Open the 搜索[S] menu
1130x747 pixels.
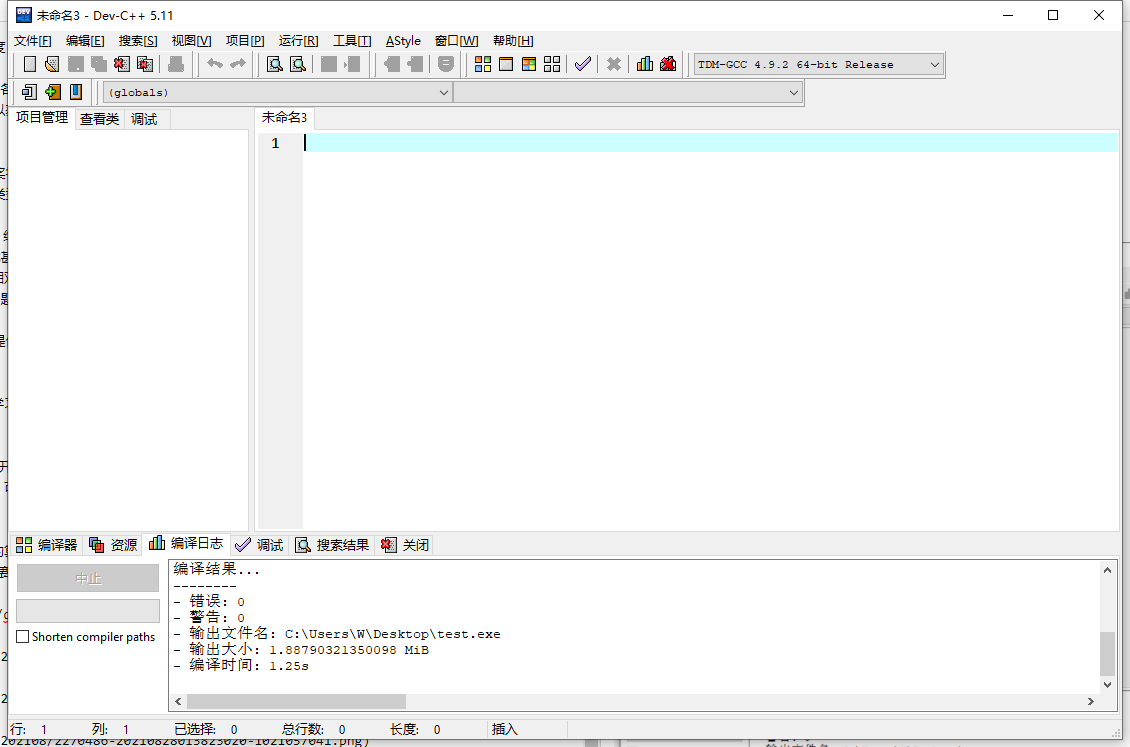point(138,41)
